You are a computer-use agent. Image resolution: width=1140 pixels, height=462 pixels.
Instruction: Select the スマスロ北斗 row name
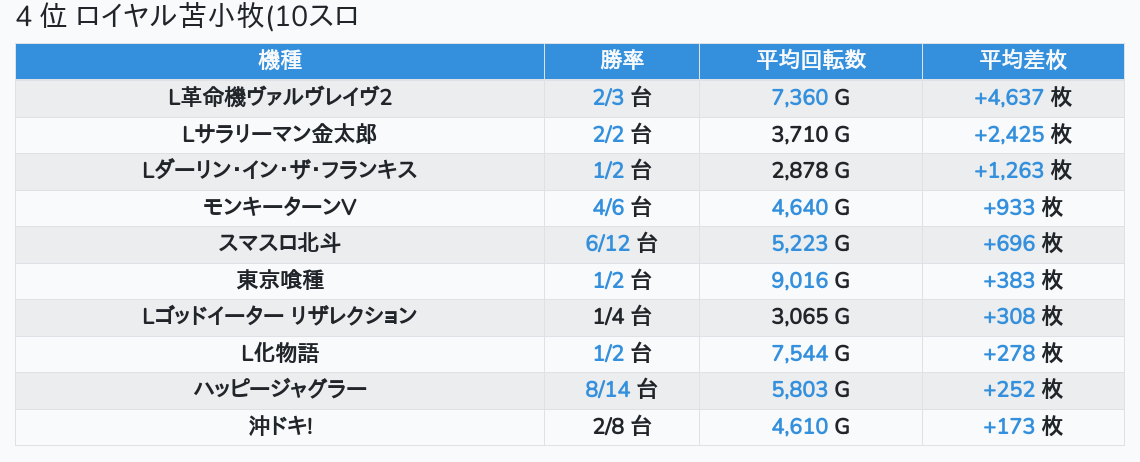pos(280,244)
